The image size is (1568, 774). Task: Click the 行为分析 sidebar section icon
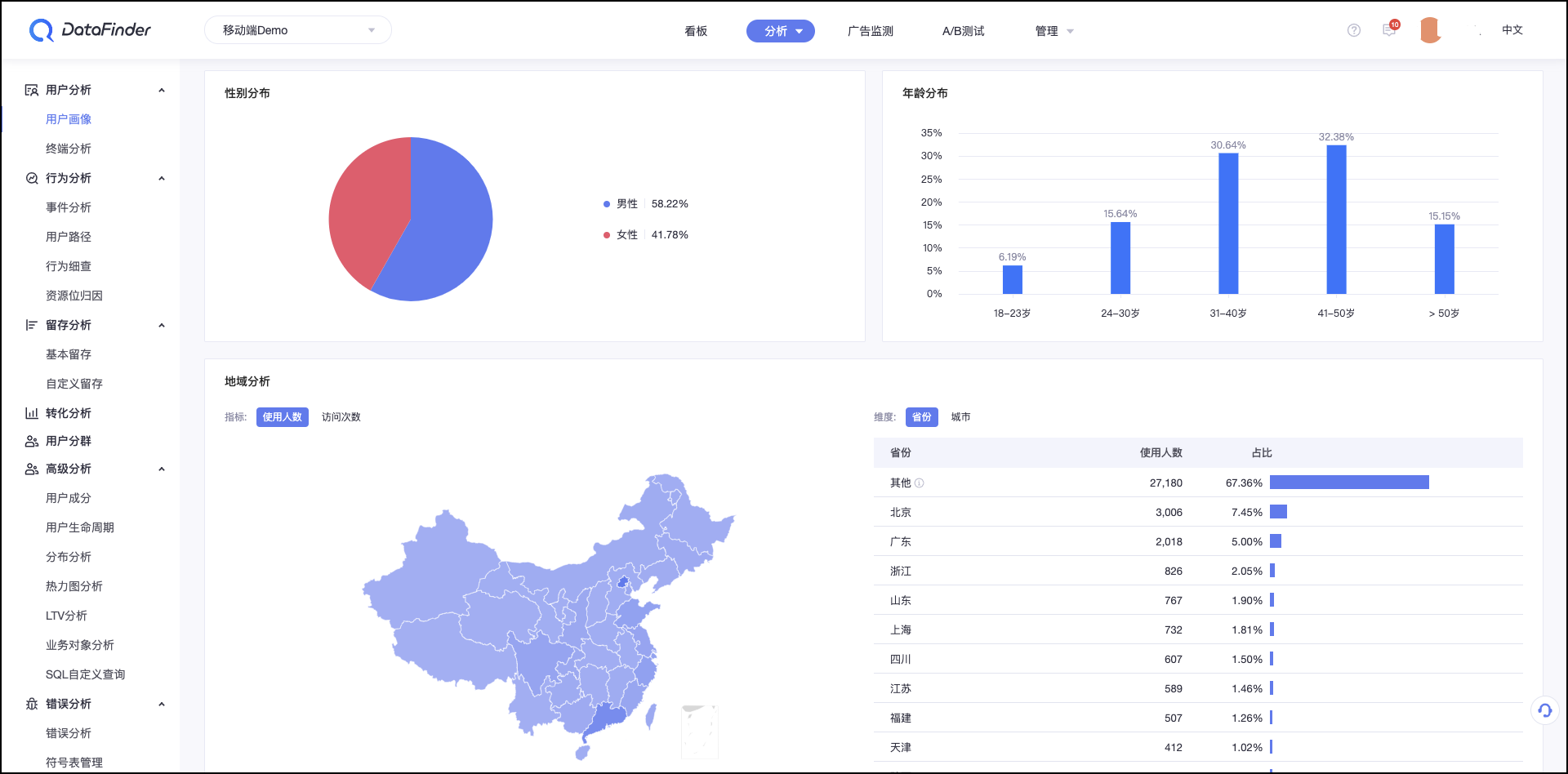32,178
